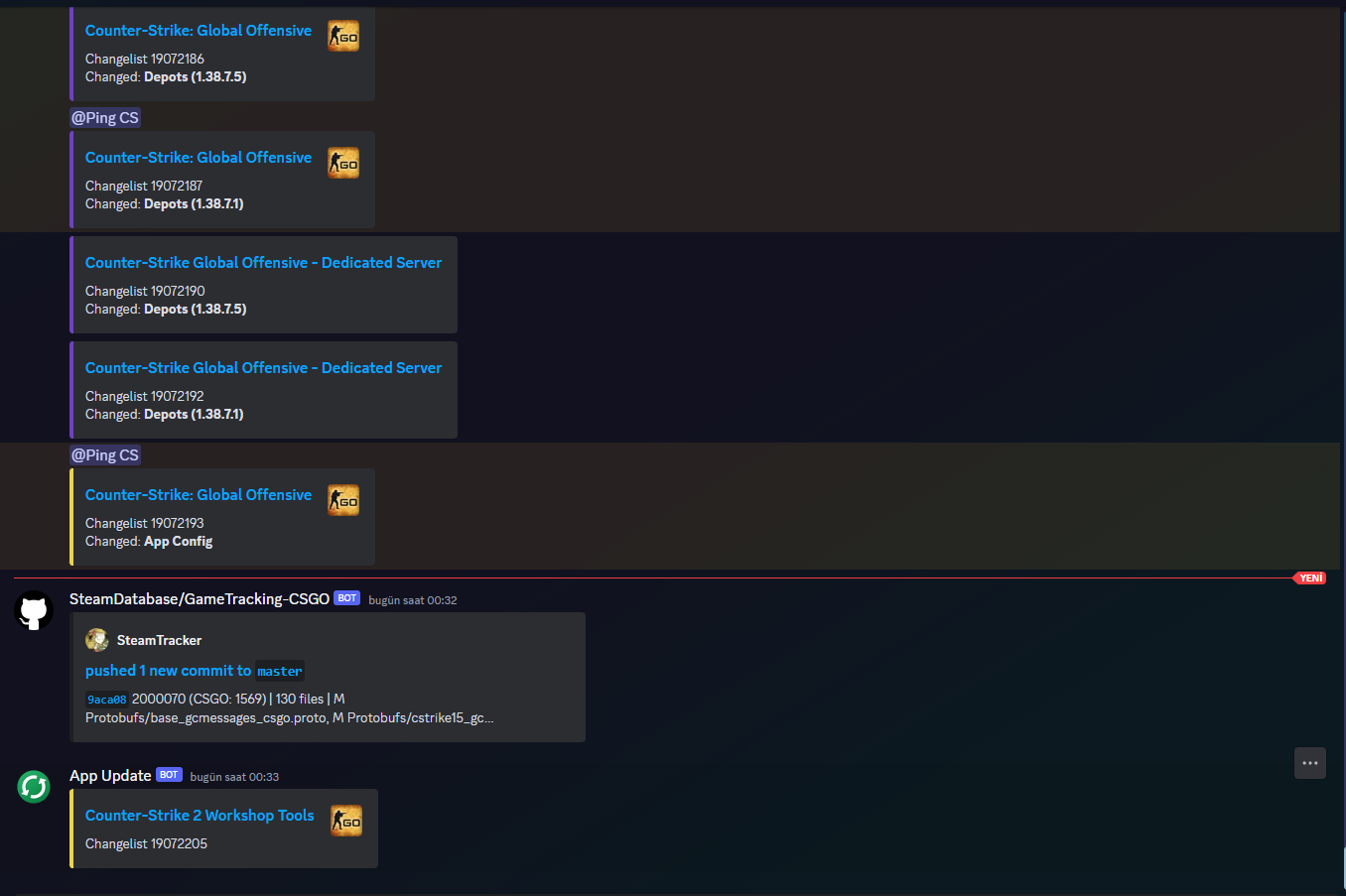The height and width of the screenshot is (896, 1346).
Task: Click the CS:GO icon beside Changelist 19072186
Action: 343,36
